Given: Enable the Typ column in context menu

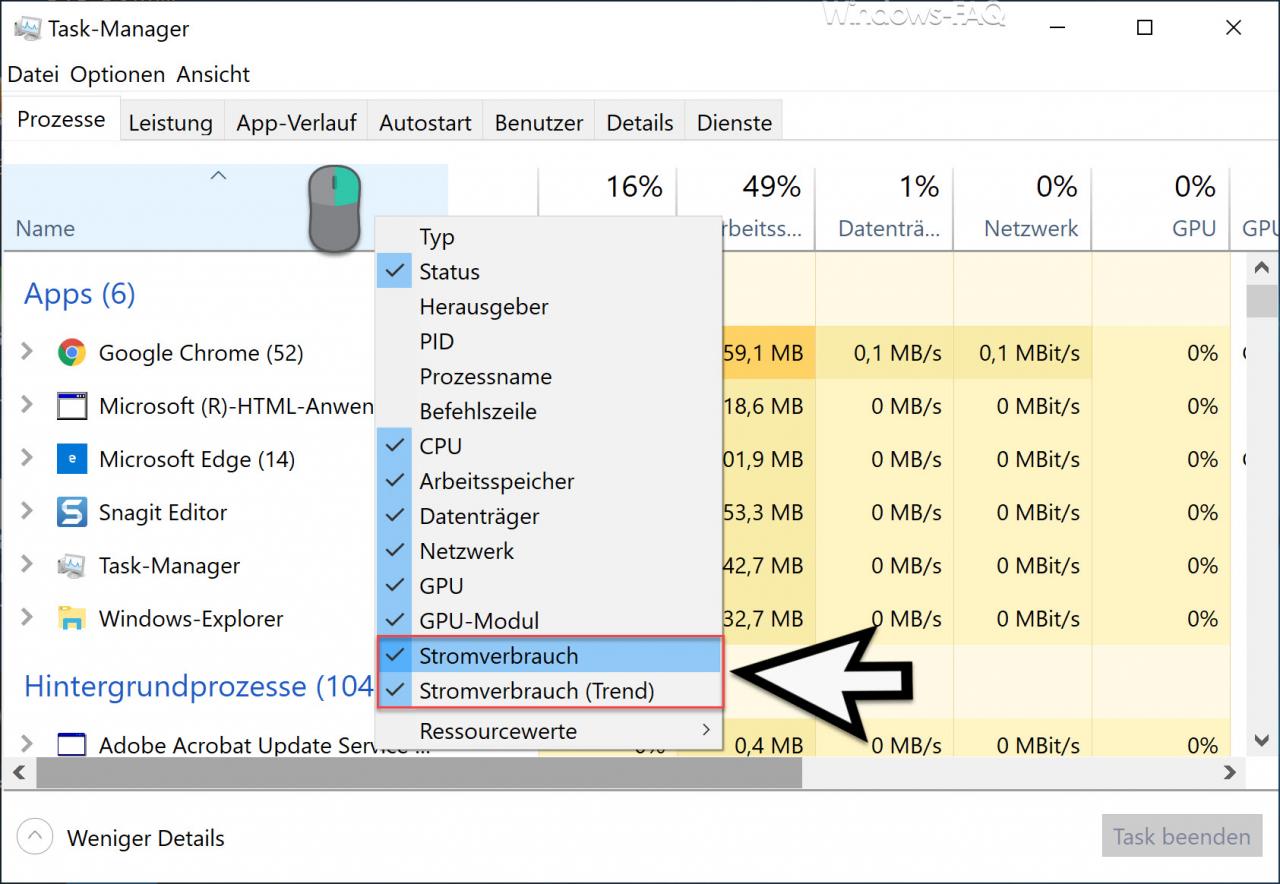Looking at the screenshot, I should (x=548, y=237).
